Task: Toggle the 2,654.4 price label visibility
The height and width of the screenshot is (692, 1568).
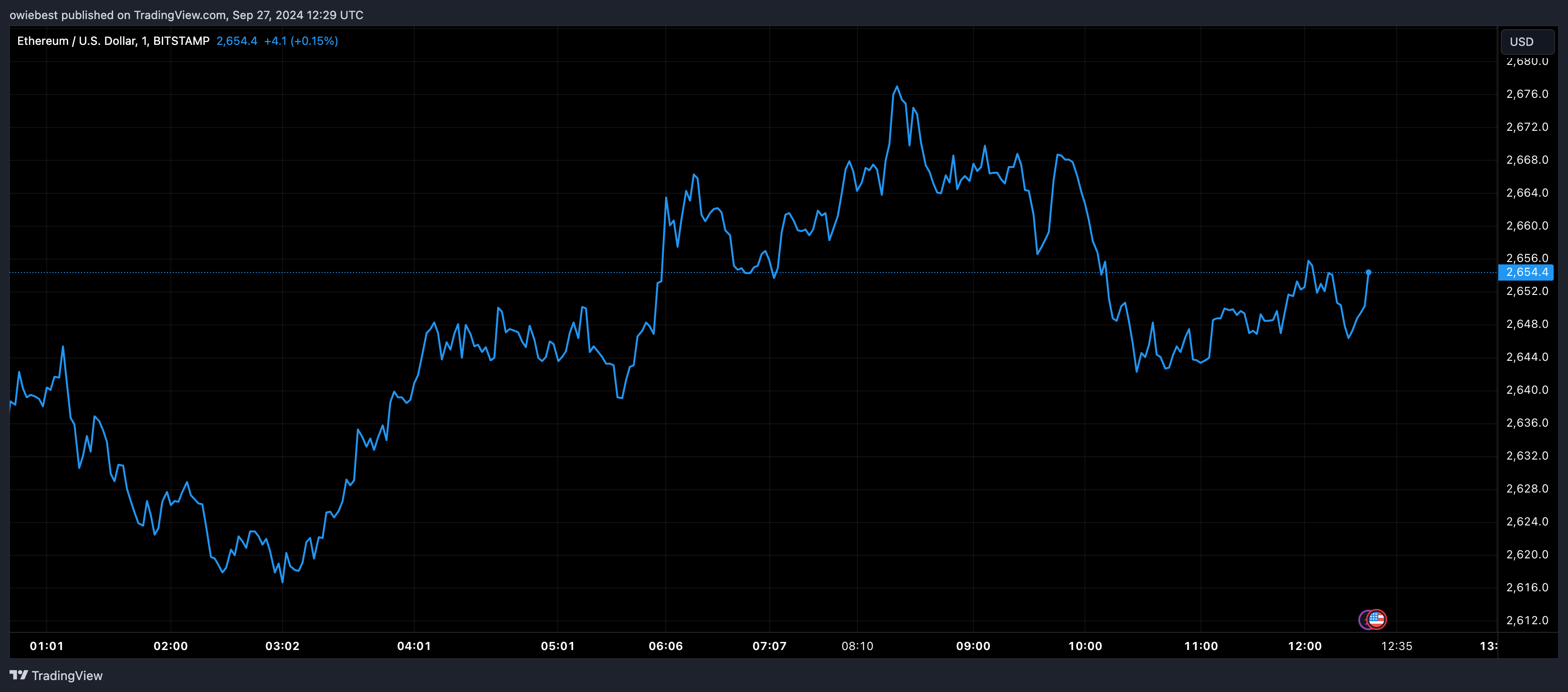Action: 1524,273
